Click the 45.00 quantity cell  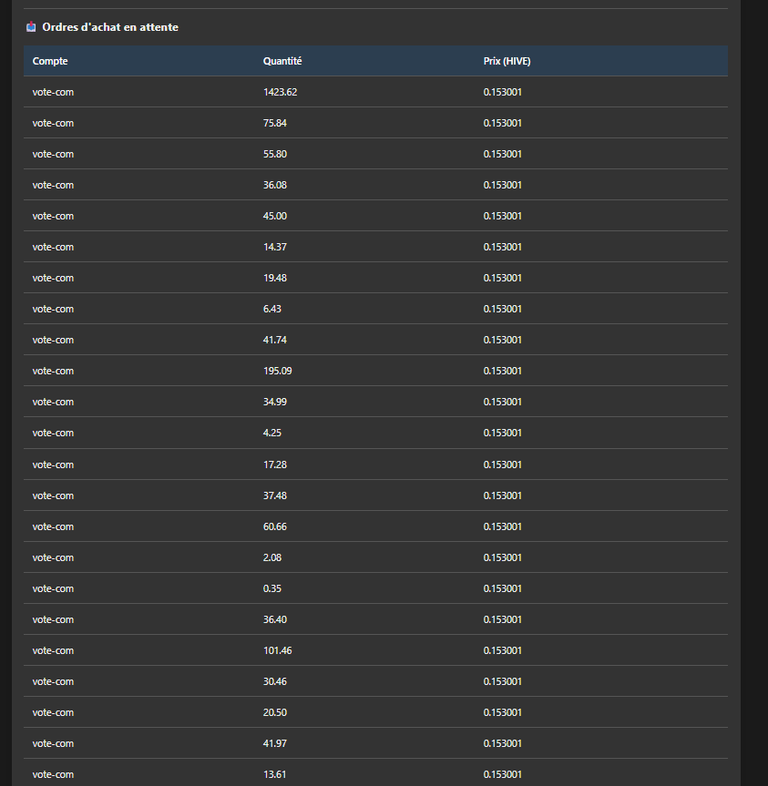pos(275,216)
